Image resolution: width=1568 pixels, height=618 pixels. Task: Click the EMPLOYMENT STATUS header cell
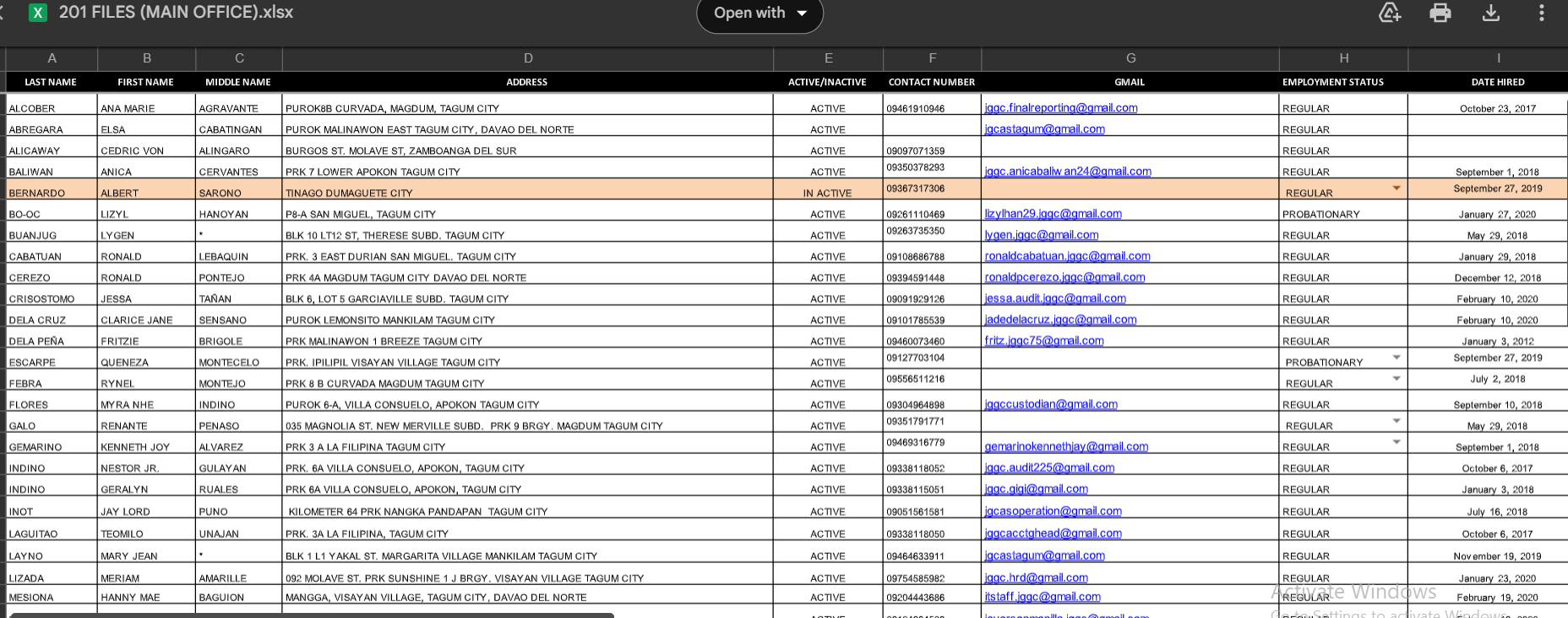tap(1333, 82)
